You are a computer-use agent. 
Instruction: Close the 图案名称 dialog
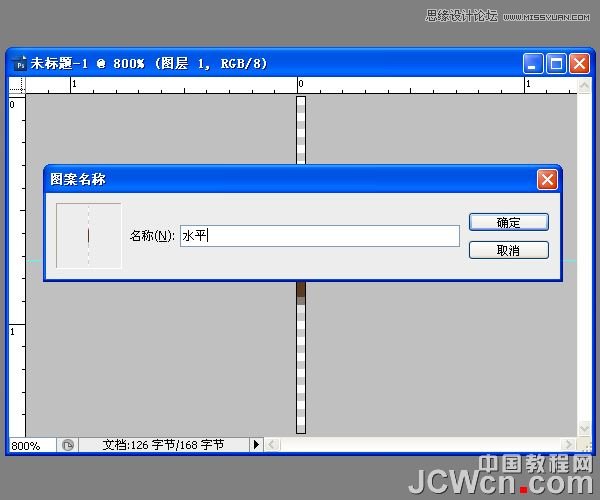pyautogui.click(x=547, y=179)
